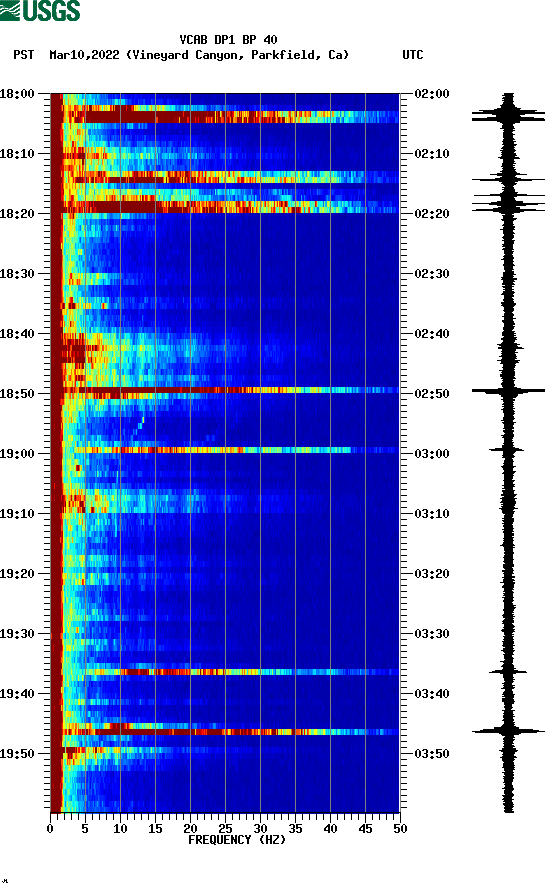Click the '02:30' UTC time label
552x892 pixels.
[x=432, y=274]
